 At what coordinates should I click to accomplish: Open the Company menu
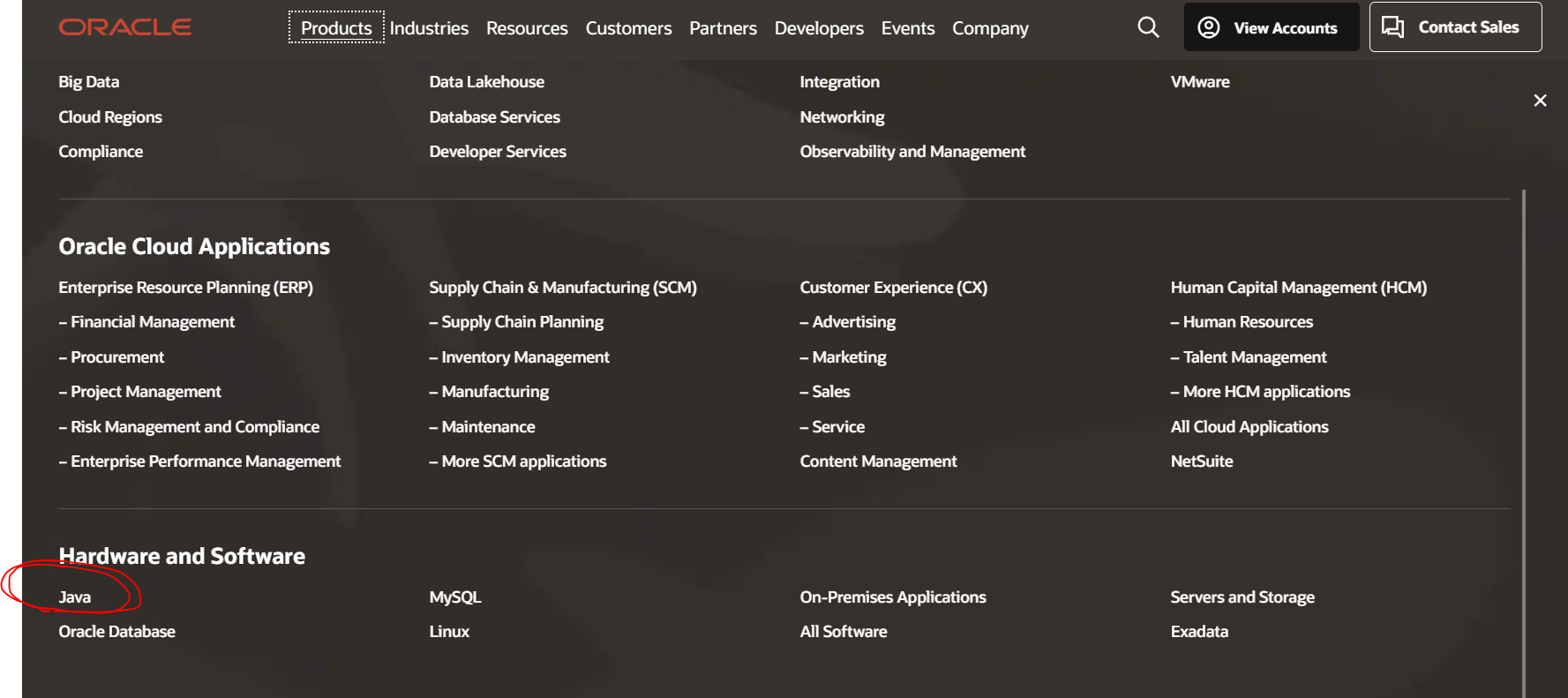(x=990, y=28)
